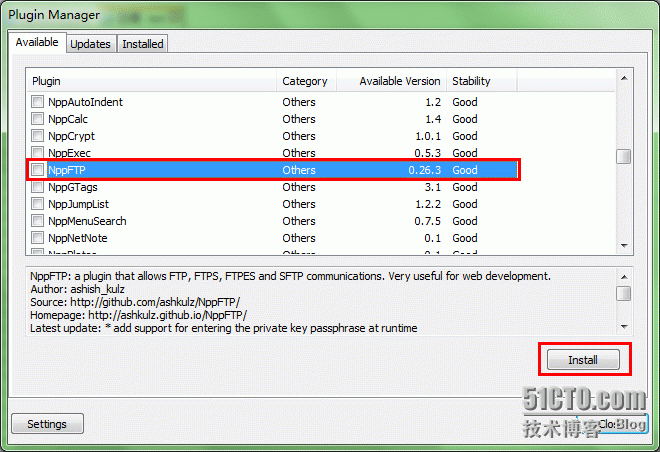Check the NppExec plugin checkbox
Image resolution: width=660 pixels, height=452 pixels.
click(37, 152)
